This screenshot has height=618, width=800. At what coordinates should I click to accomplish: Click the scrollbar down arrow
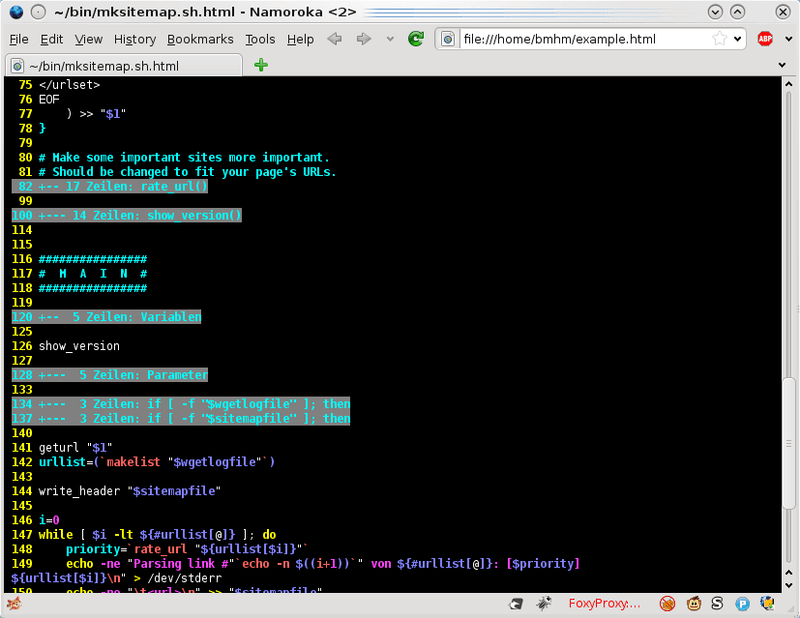pos(790,584)
